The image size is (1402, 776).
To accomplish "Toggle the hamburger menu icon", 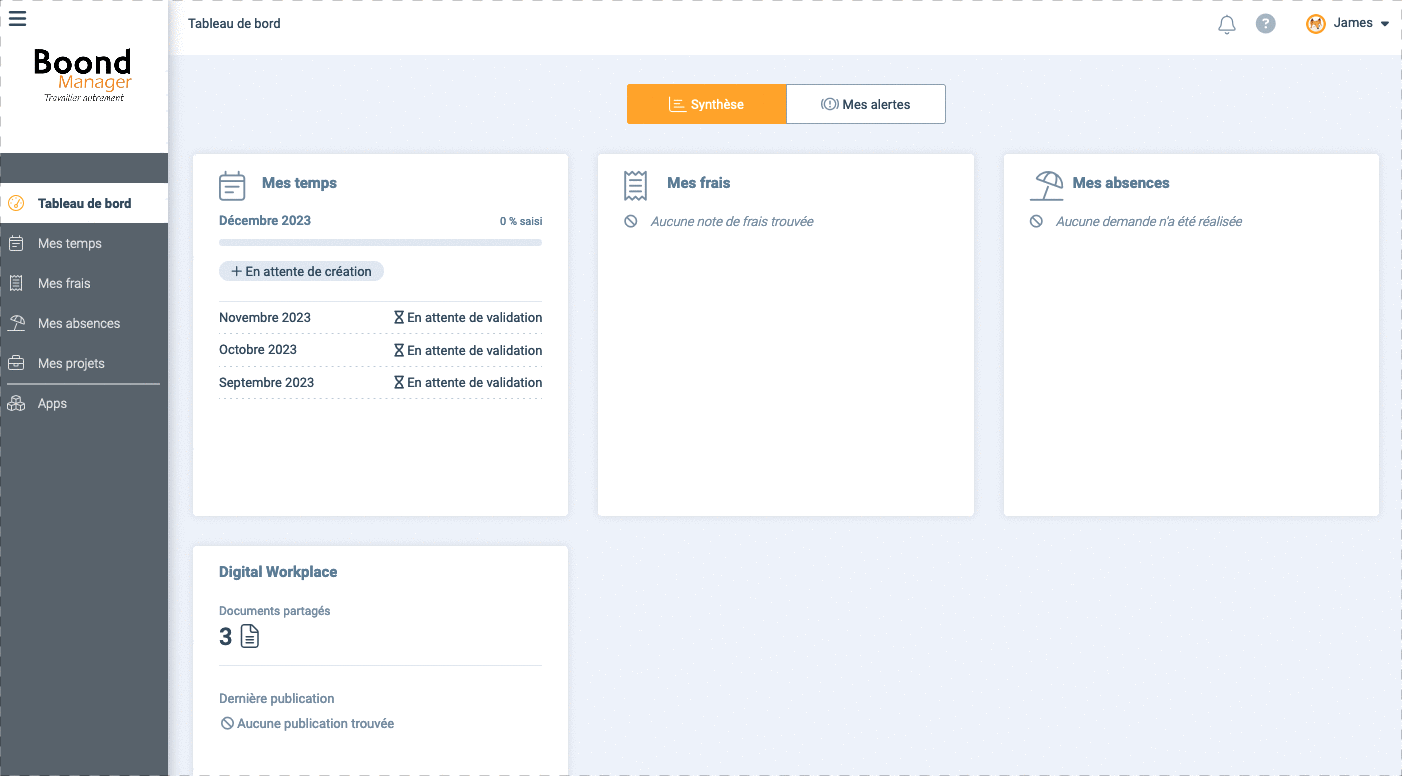I will point(17,19).
